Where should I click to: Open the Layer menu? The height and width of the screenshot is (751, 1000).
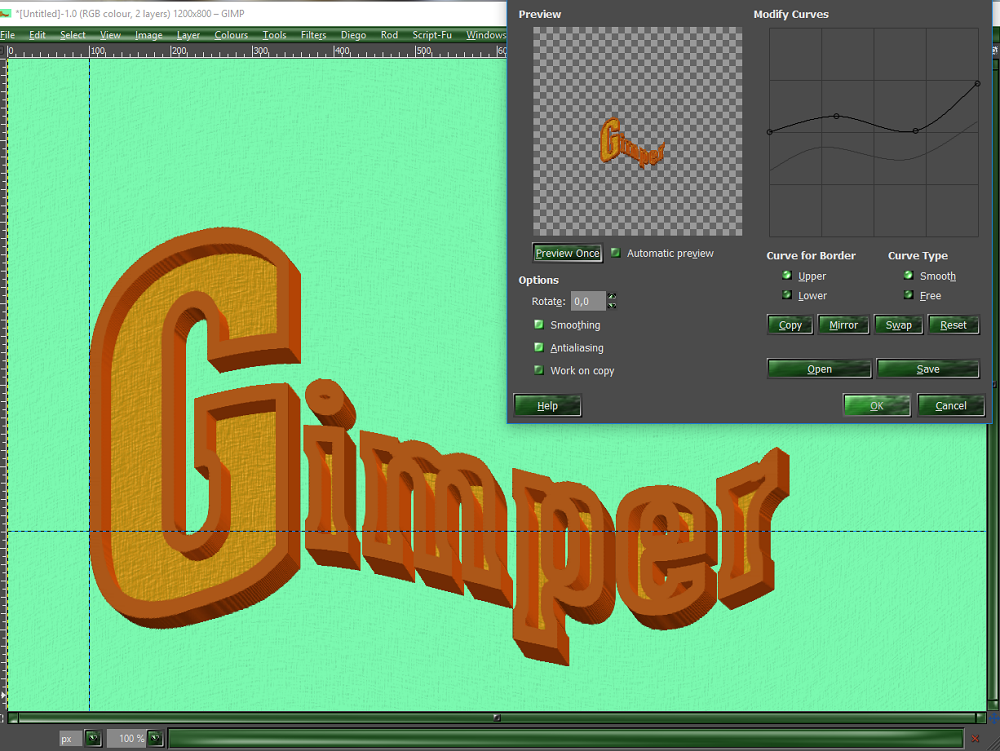point(188,35)
